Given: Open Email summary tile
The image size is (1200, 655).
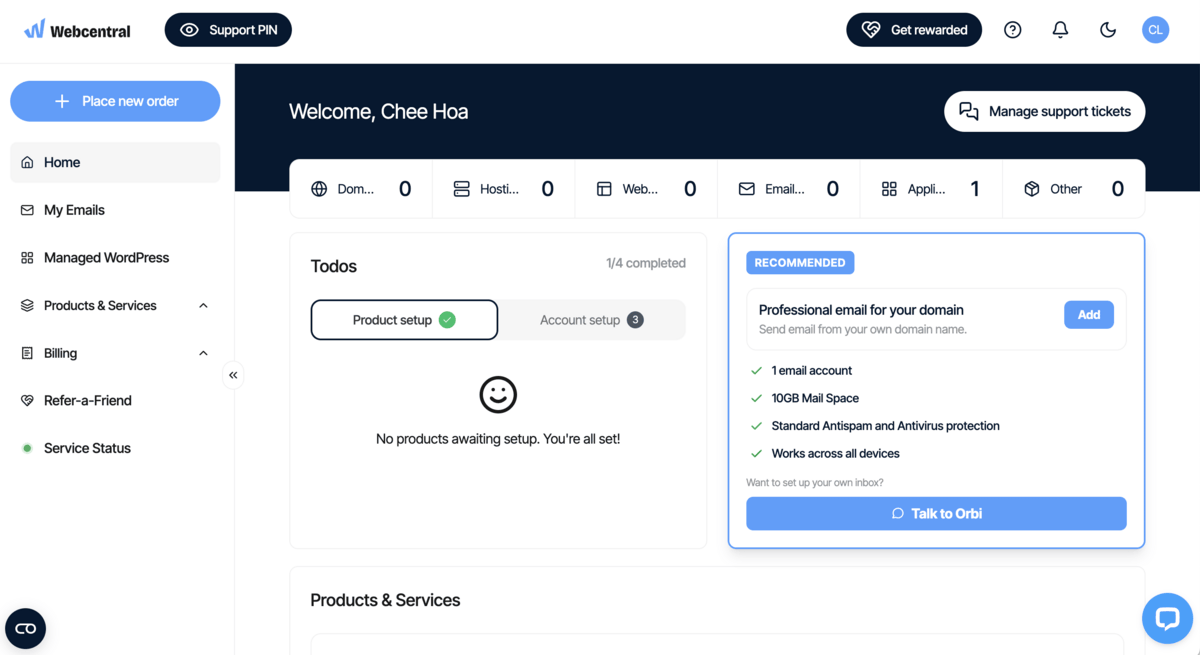Looking at the screenshot, I should click(789, 189).
